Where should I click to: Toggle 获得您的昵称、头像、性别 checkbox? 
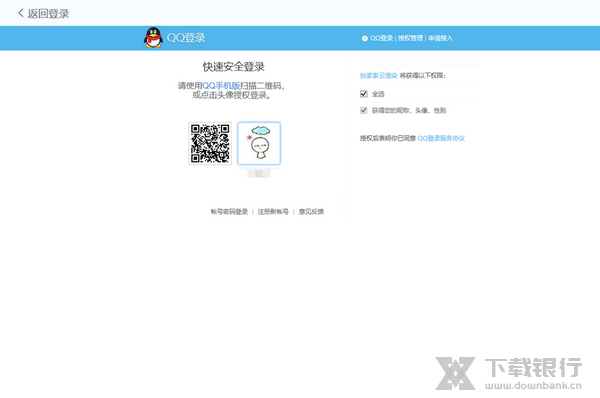point(364,110)
